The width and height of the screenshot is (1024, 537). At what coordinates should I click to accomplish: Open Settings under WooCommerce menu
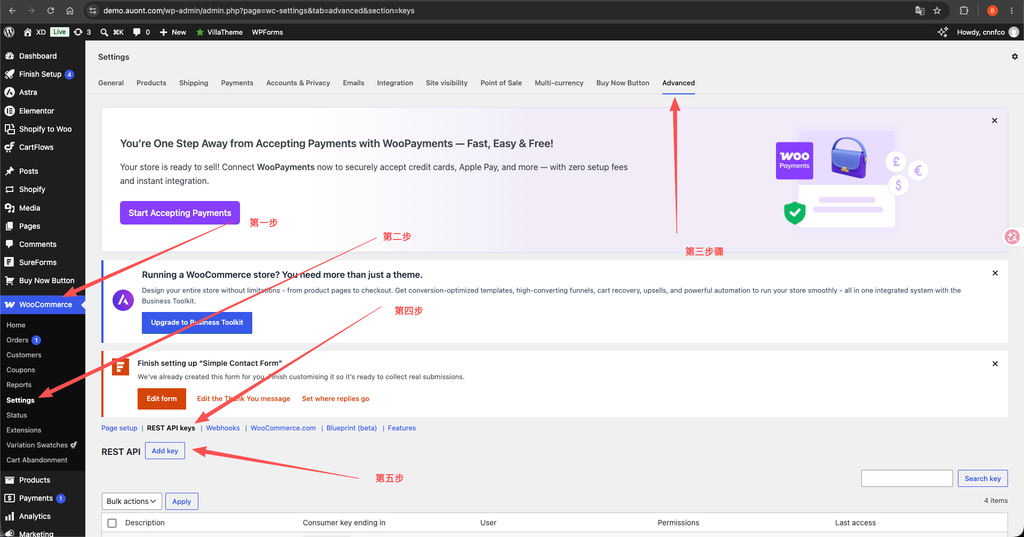[20, 400]
